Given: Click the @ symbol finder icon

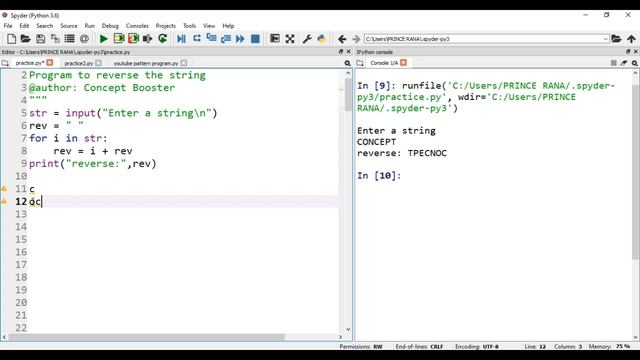Looking at the screenshot, I should point(84,39).
